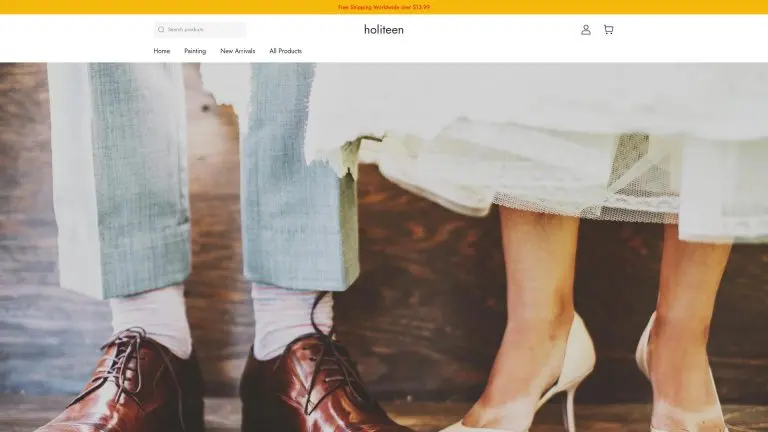The height and width of the screenshot is (432, 768).
Task: Click the Free Shipping Worldwide announcement text
Action: coord(384,7)
